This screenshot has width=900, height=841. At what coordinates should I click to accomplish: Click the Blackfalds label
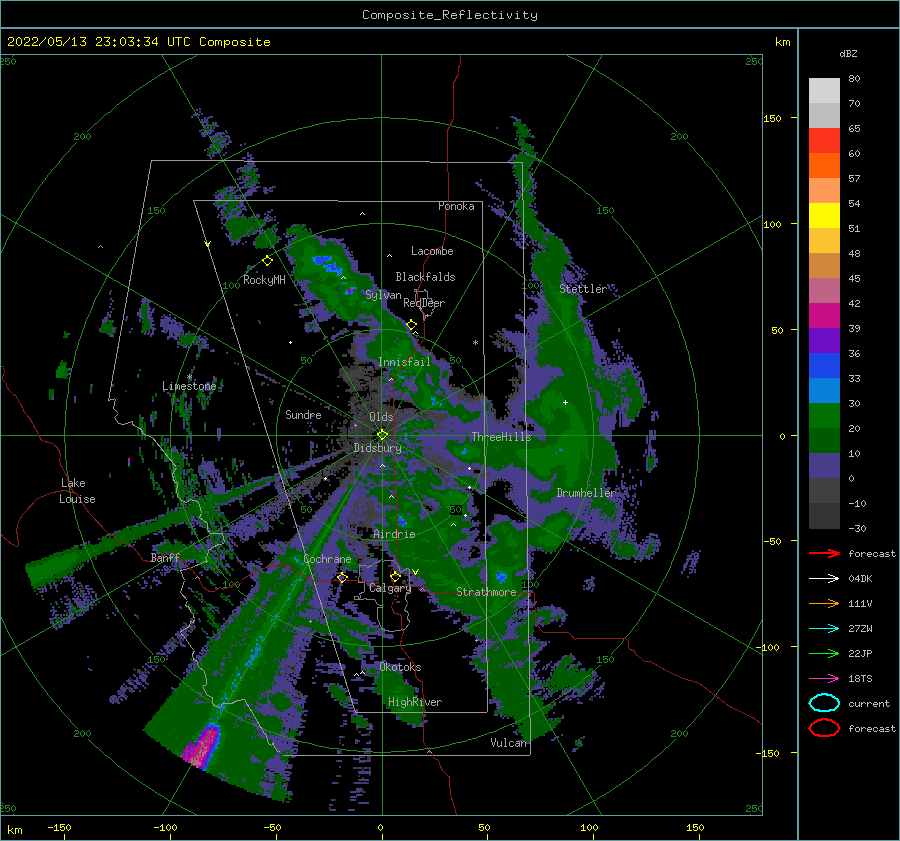tap(425, 277)
